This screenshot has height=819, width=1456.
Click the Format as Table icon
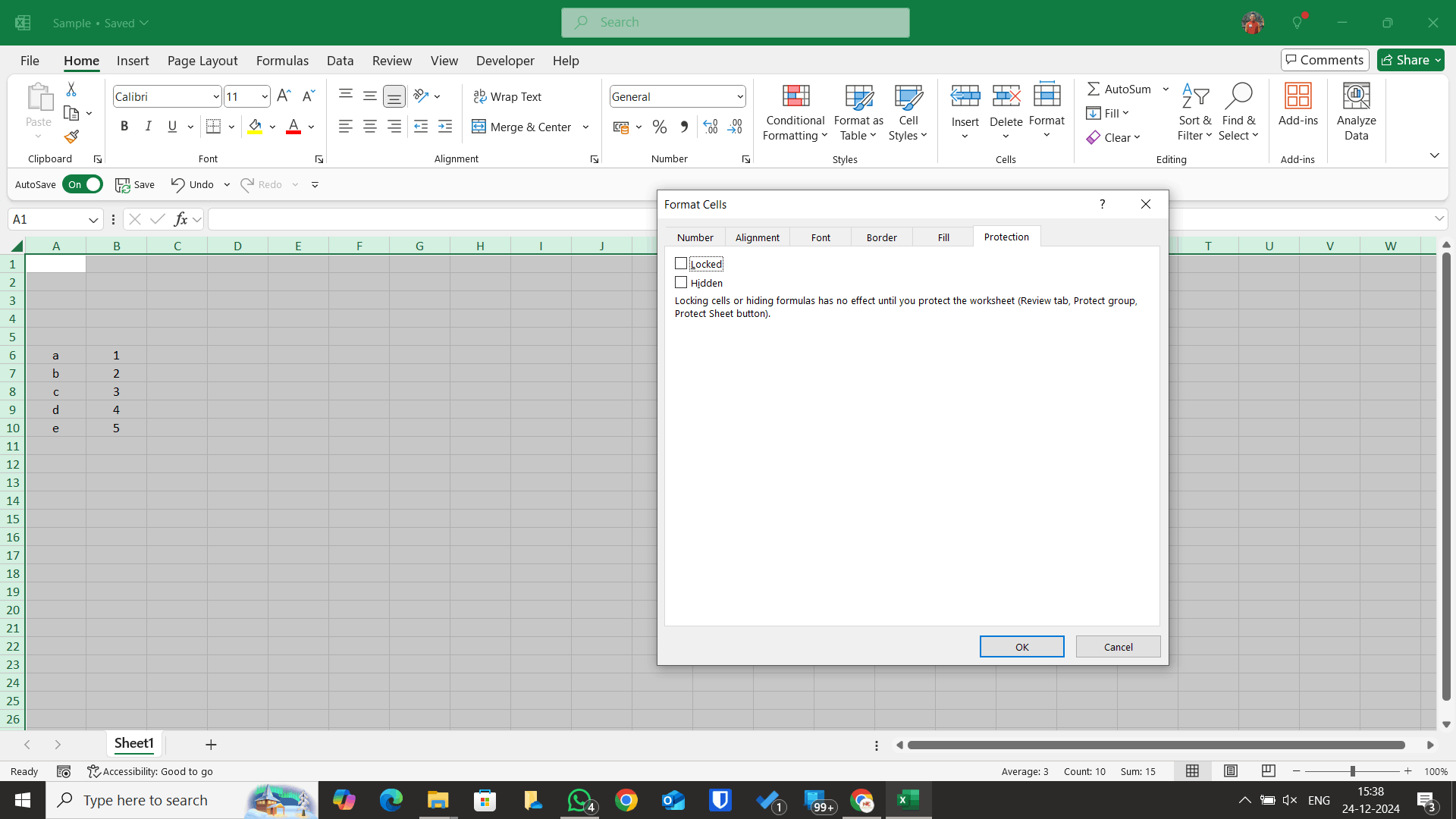click(x=858, y=97)
